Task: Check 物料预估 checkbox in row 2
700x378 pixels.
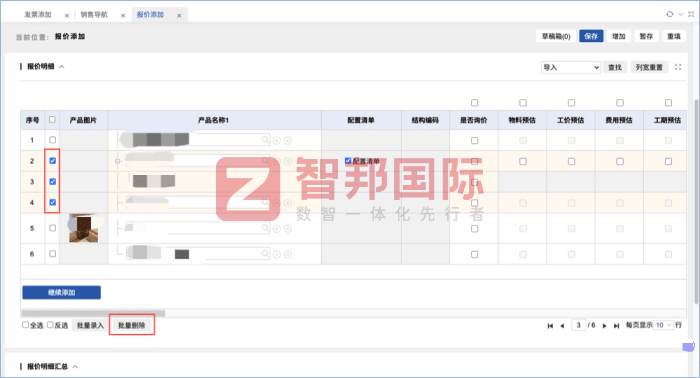Action: click(x=523, y=161)
